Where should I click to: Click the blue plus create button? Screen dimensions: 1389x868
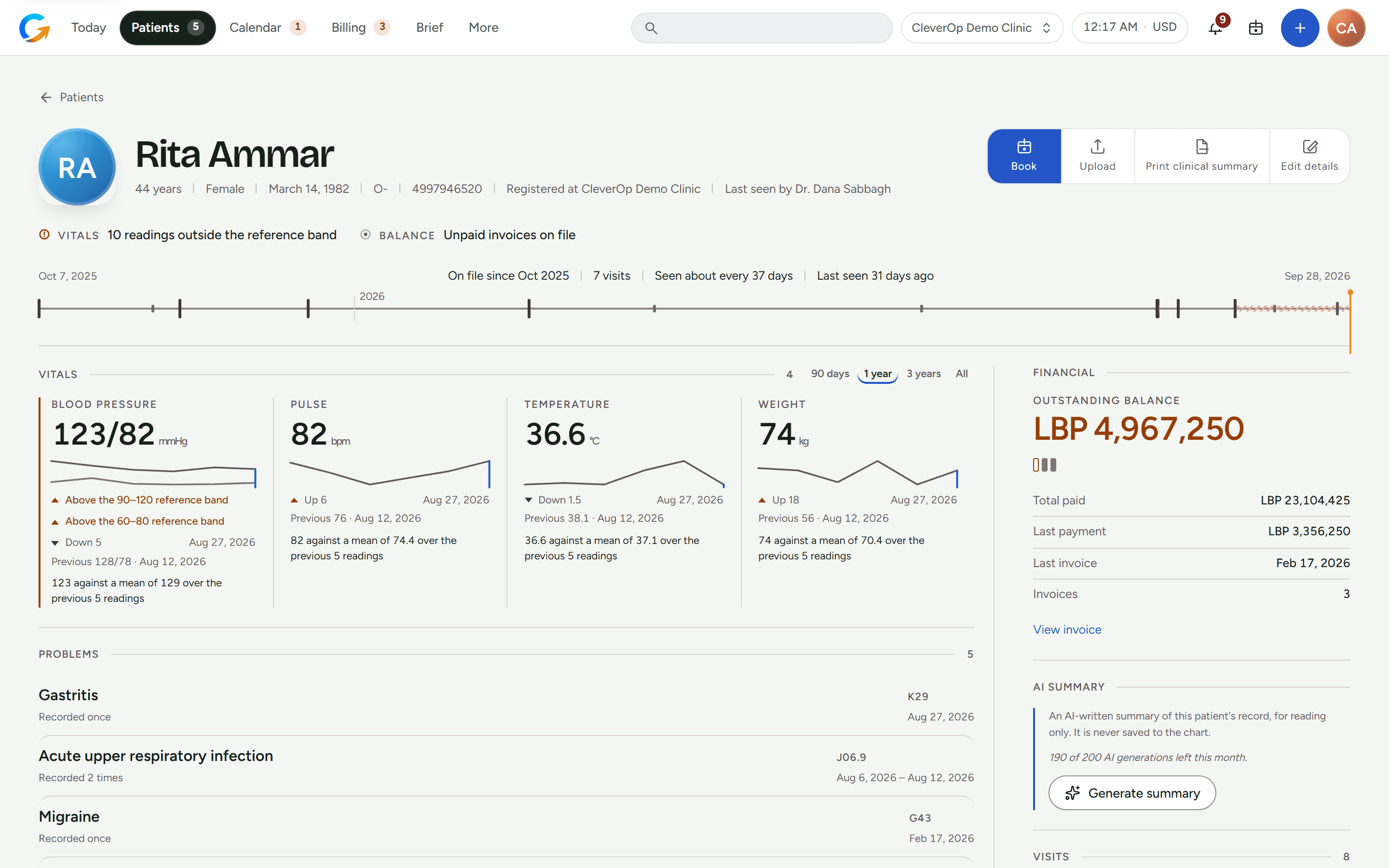1299,27
